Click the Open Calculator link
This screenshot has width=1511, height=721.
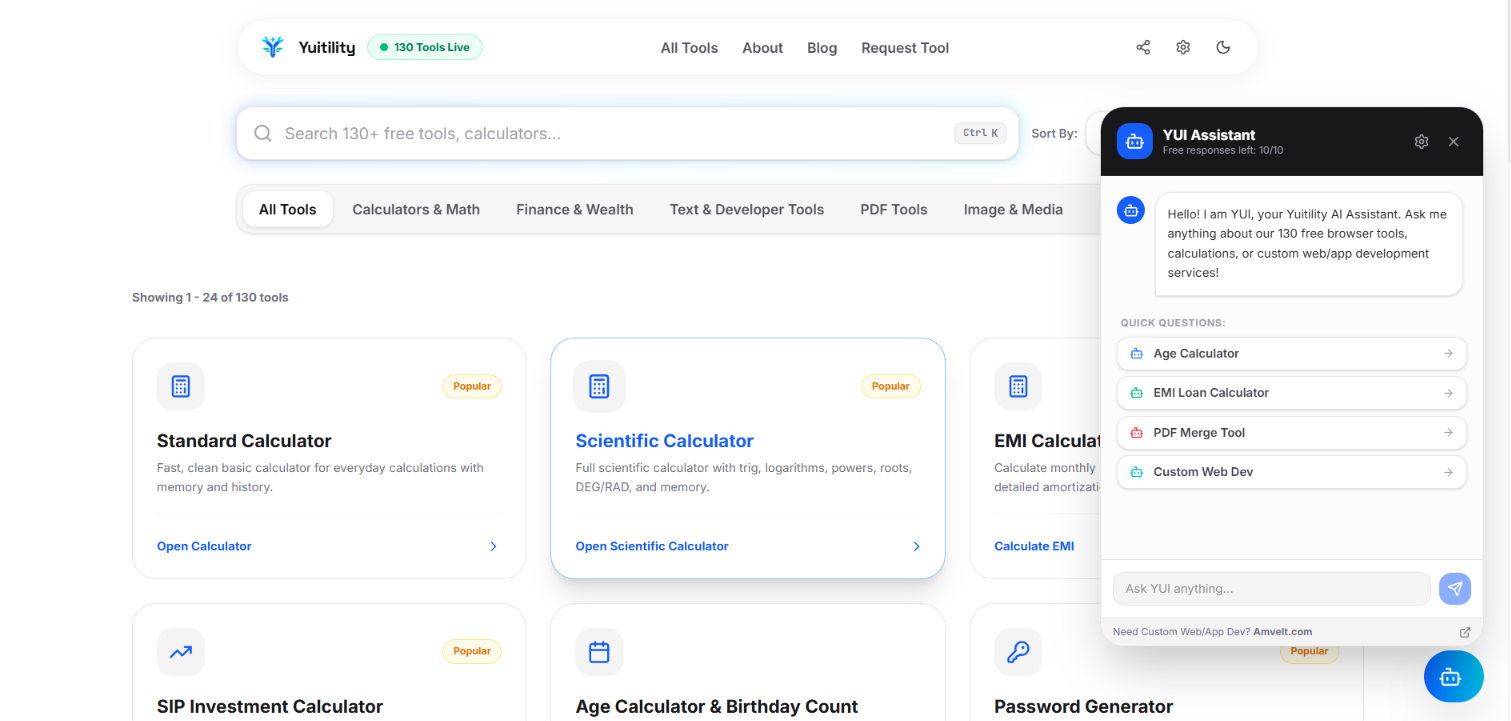click(x=204, y=546)
